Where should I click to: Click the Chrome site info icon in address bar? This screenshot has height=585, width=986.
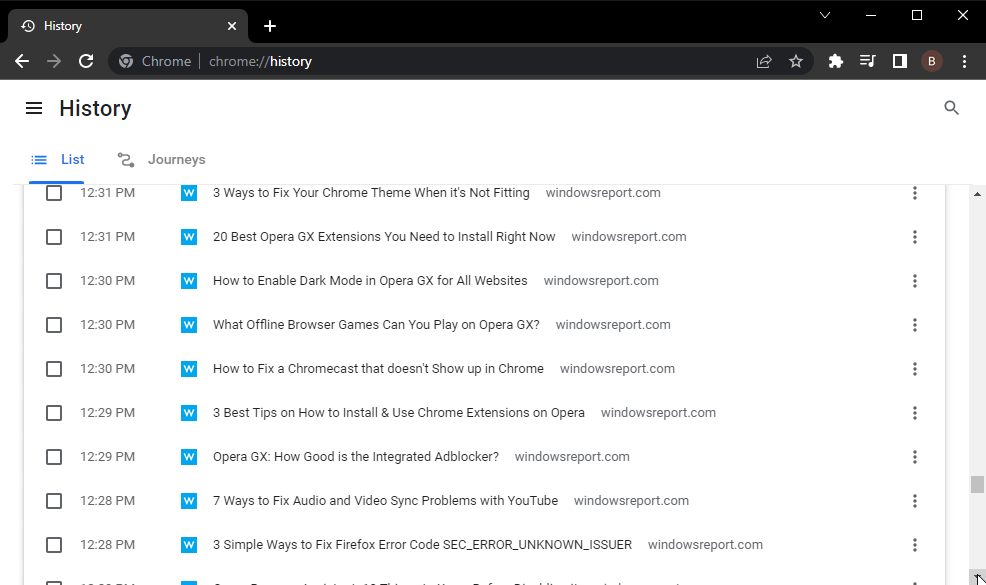(126, 61)
